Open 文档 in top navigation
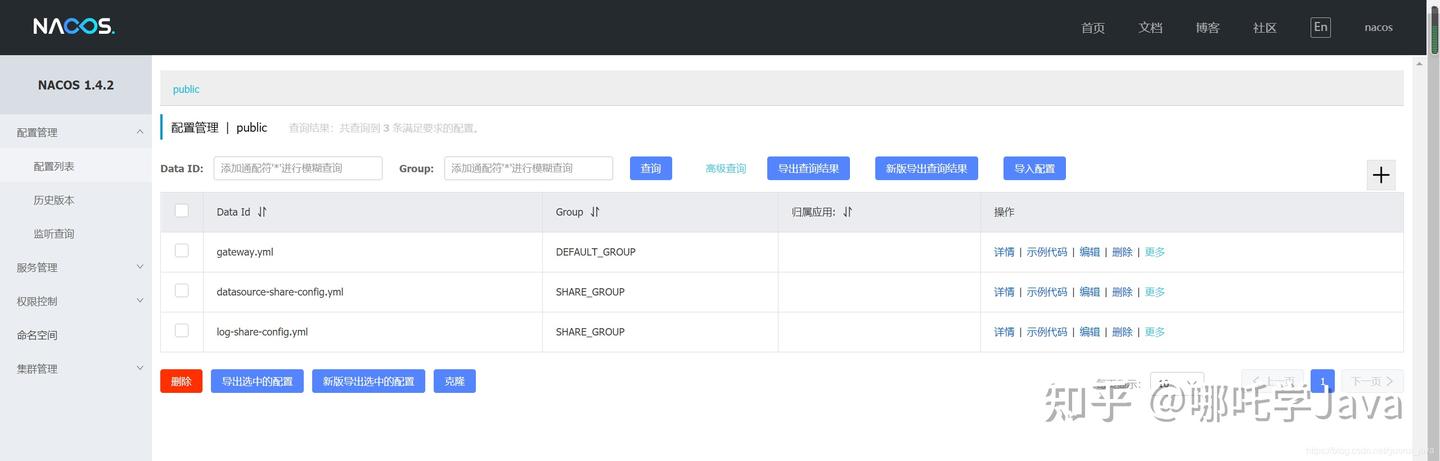 tap(1150, 28)
